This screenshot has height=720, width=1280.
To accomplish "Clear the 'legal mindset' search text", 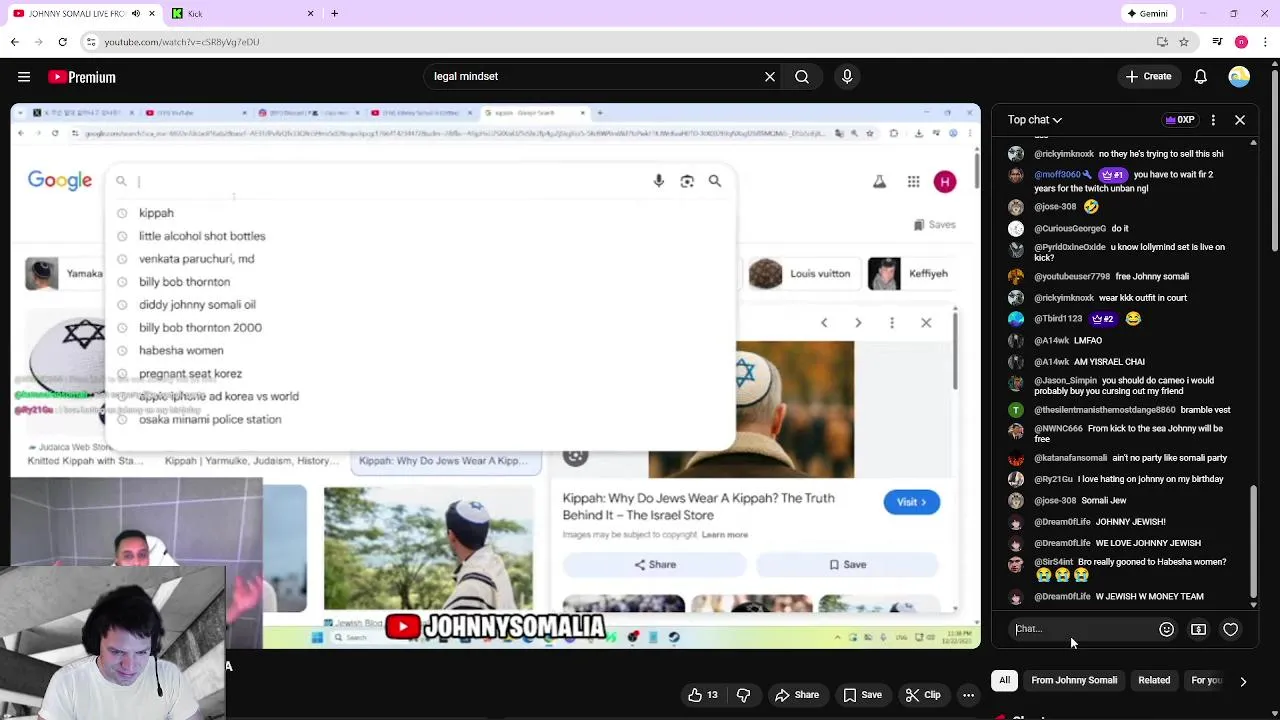I will pos(770,76).
